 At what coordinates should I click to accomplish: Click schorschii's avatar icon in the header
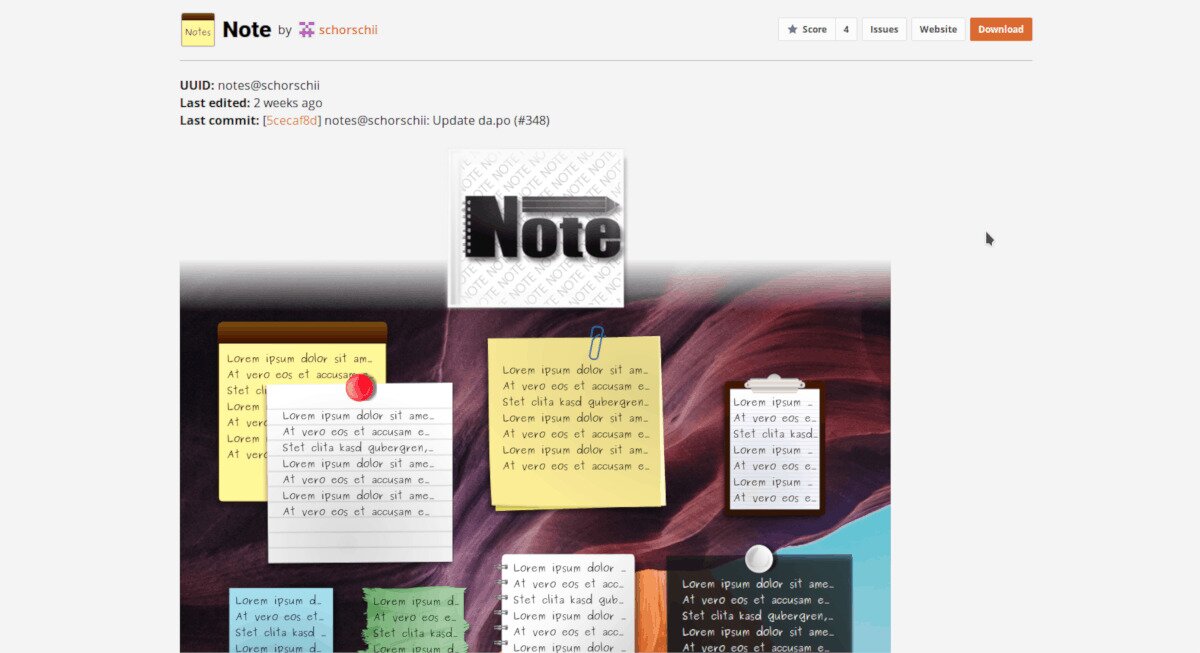[x=306, y=29]
